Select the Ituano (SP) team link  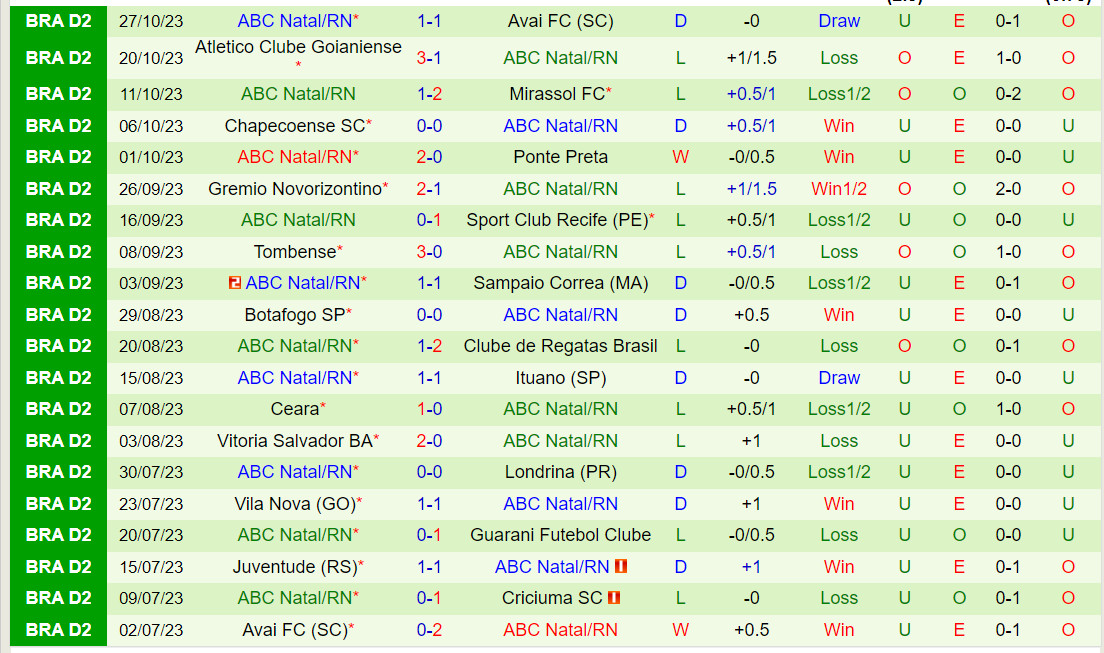(560, 378)
